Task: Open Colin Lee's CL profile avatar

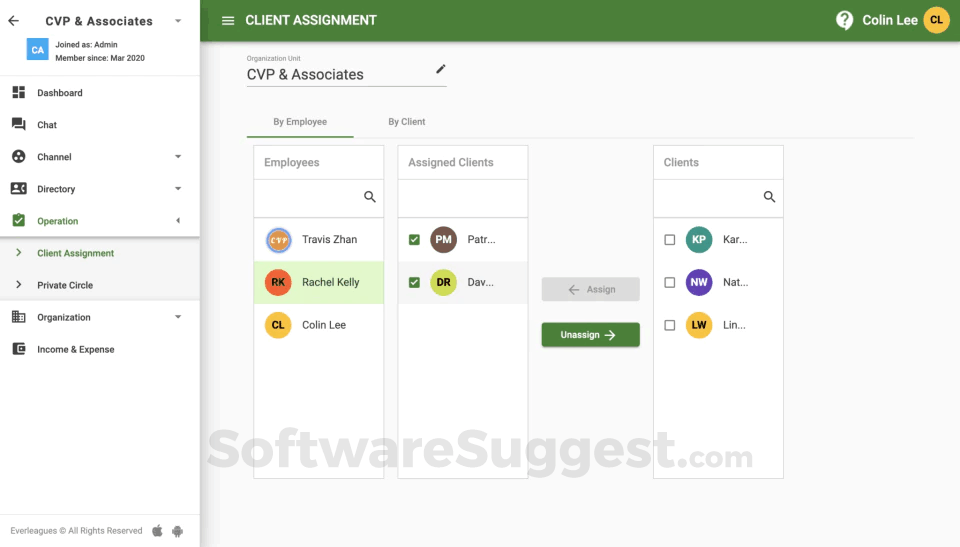Action: (936, 20)
